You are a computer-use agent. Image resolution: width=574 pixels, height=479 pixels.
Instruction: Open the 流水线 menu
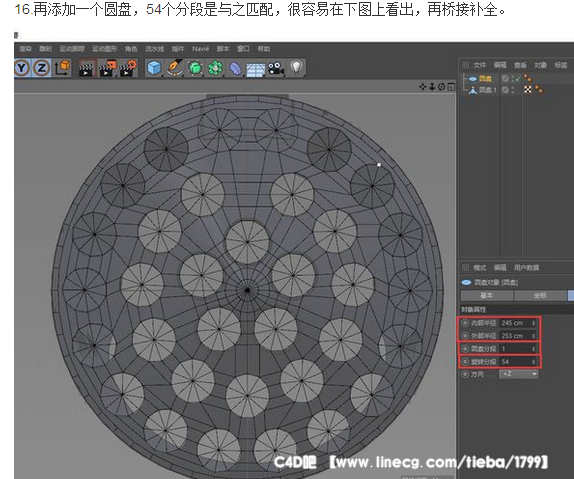(x=154, y=49)
